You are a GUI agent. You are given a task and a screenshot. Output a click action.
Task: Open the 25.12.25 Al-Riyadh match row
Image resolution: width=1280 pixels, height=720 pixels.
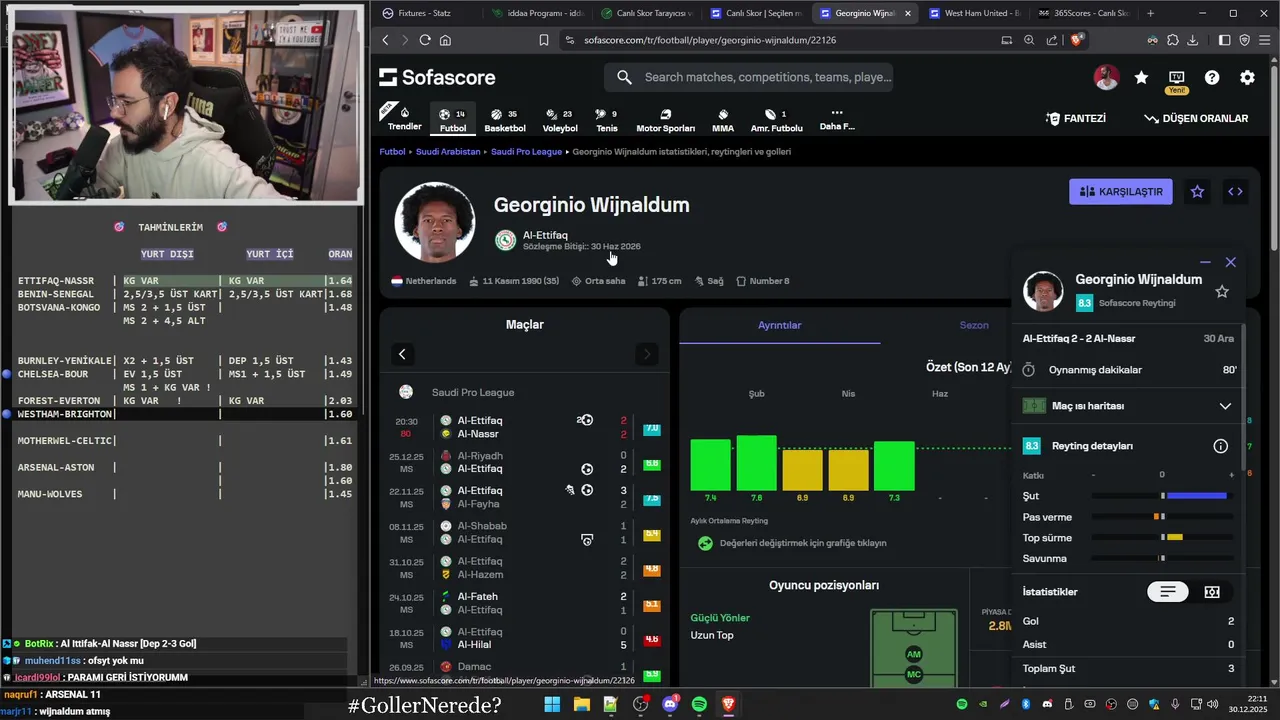coord(524,462)
